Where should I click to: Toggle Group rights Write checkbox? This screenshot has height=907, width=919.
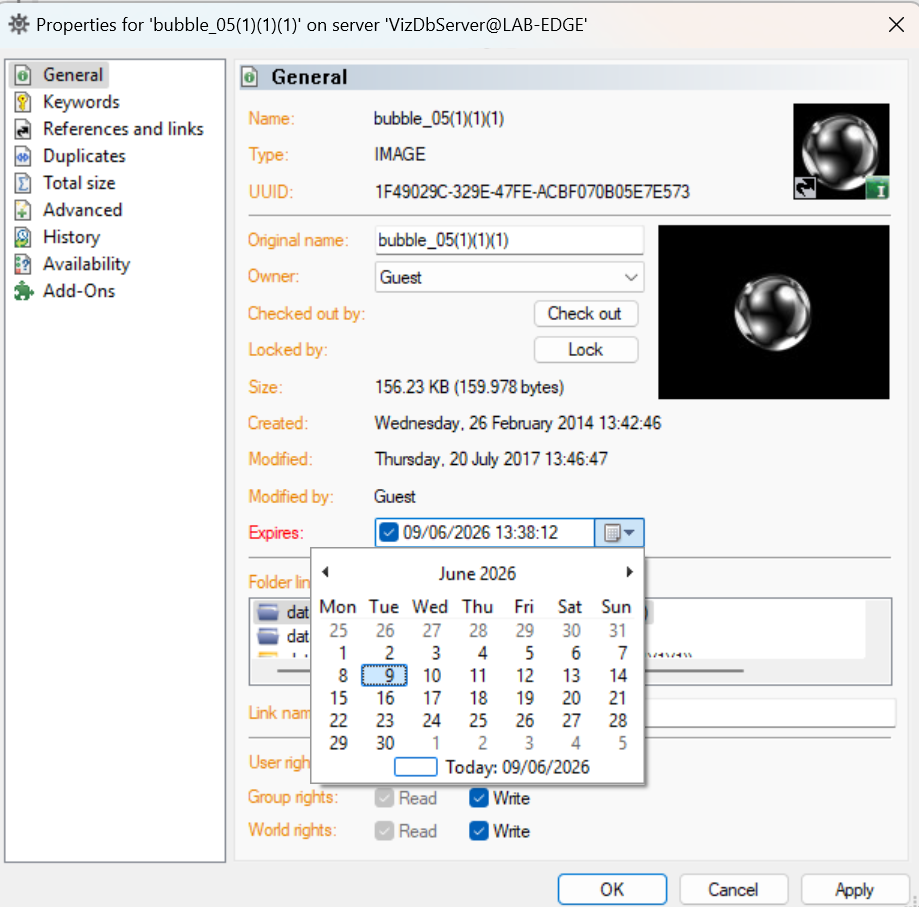tap(479, 798)
